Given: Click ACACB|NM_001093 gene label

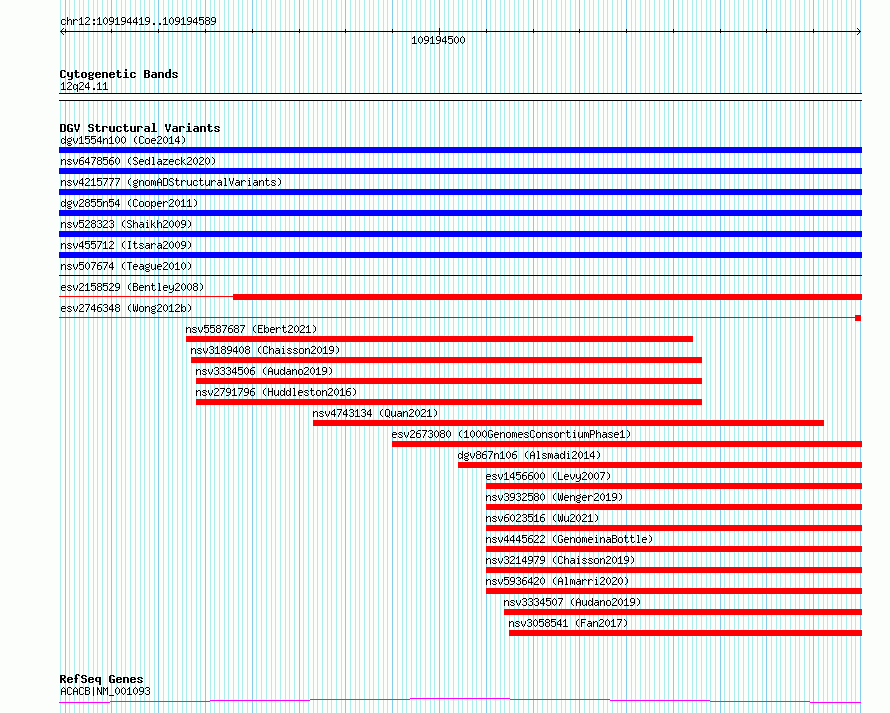Looking at the screenshot, I should [x=105, y=691].
